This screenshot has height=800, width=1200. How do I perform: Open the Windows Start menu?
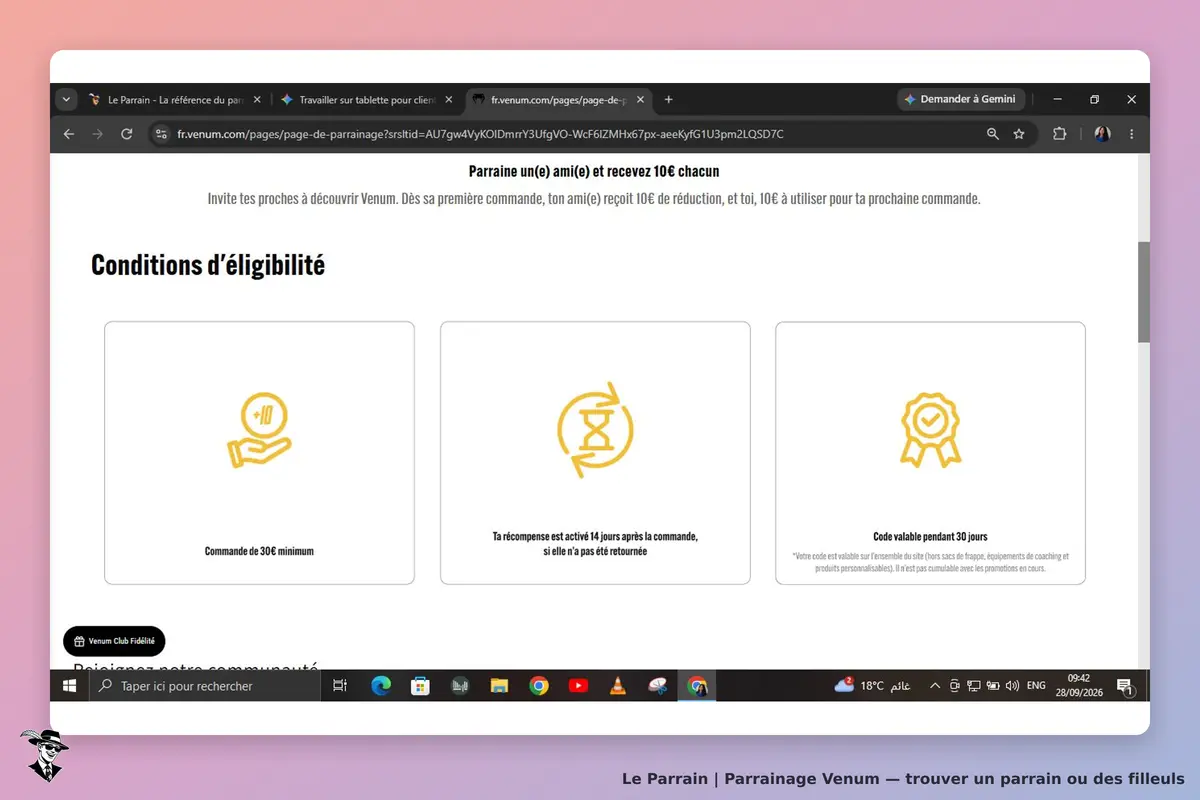tap(70, 686)
